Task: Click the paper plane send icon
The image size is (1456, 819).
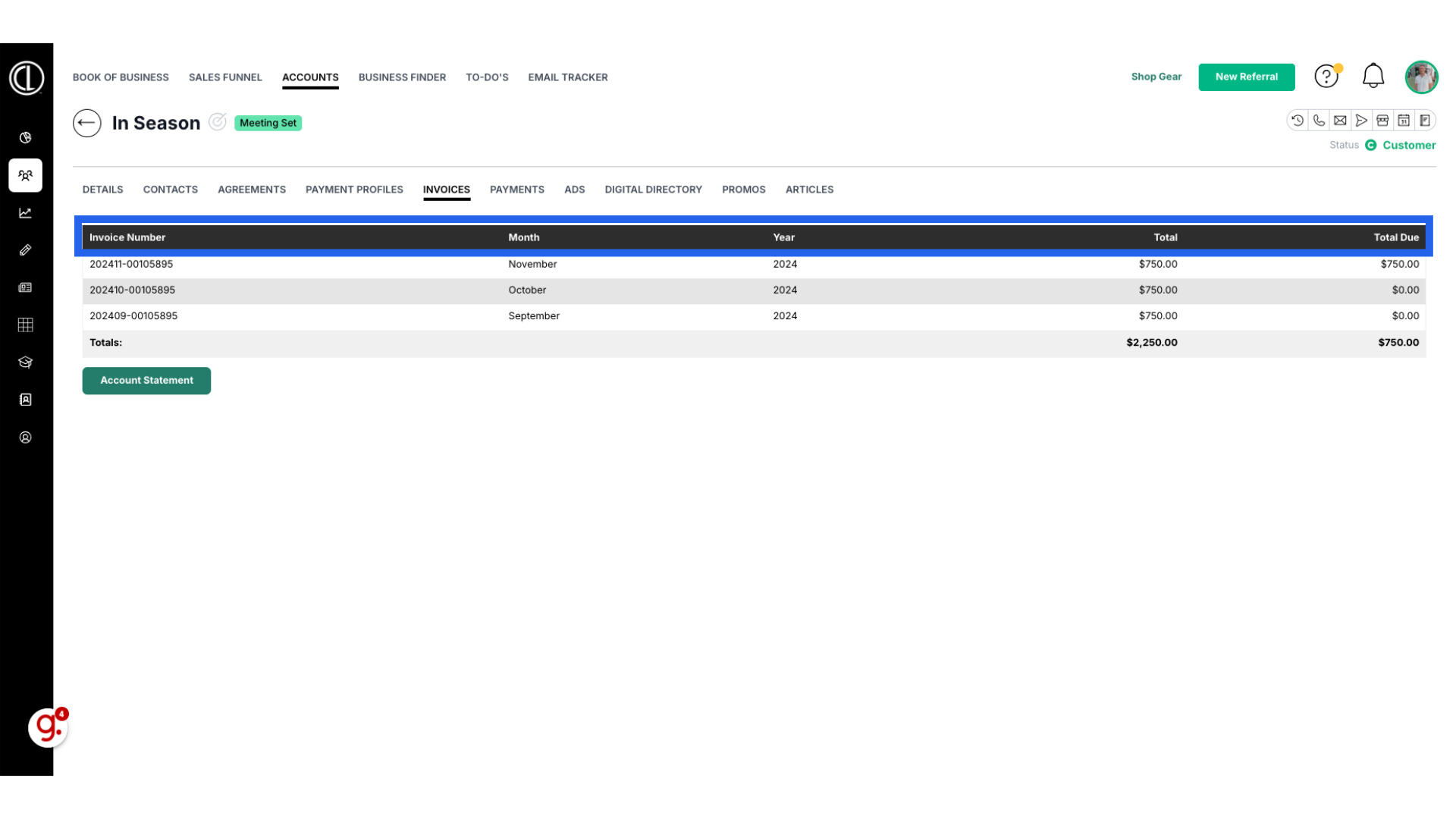Action: coord(1361,121)
